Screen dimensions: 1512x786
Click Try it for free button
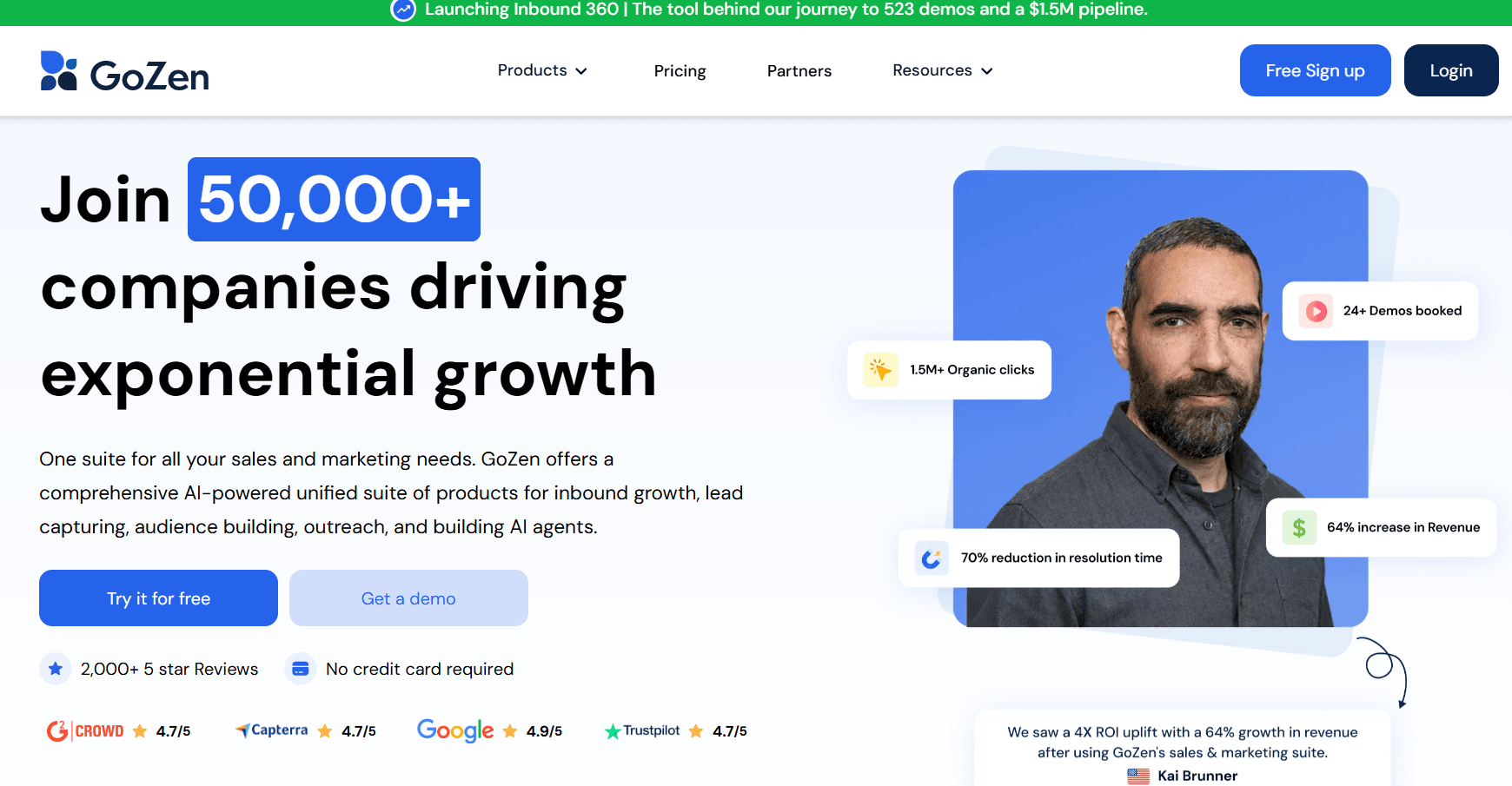158,598
